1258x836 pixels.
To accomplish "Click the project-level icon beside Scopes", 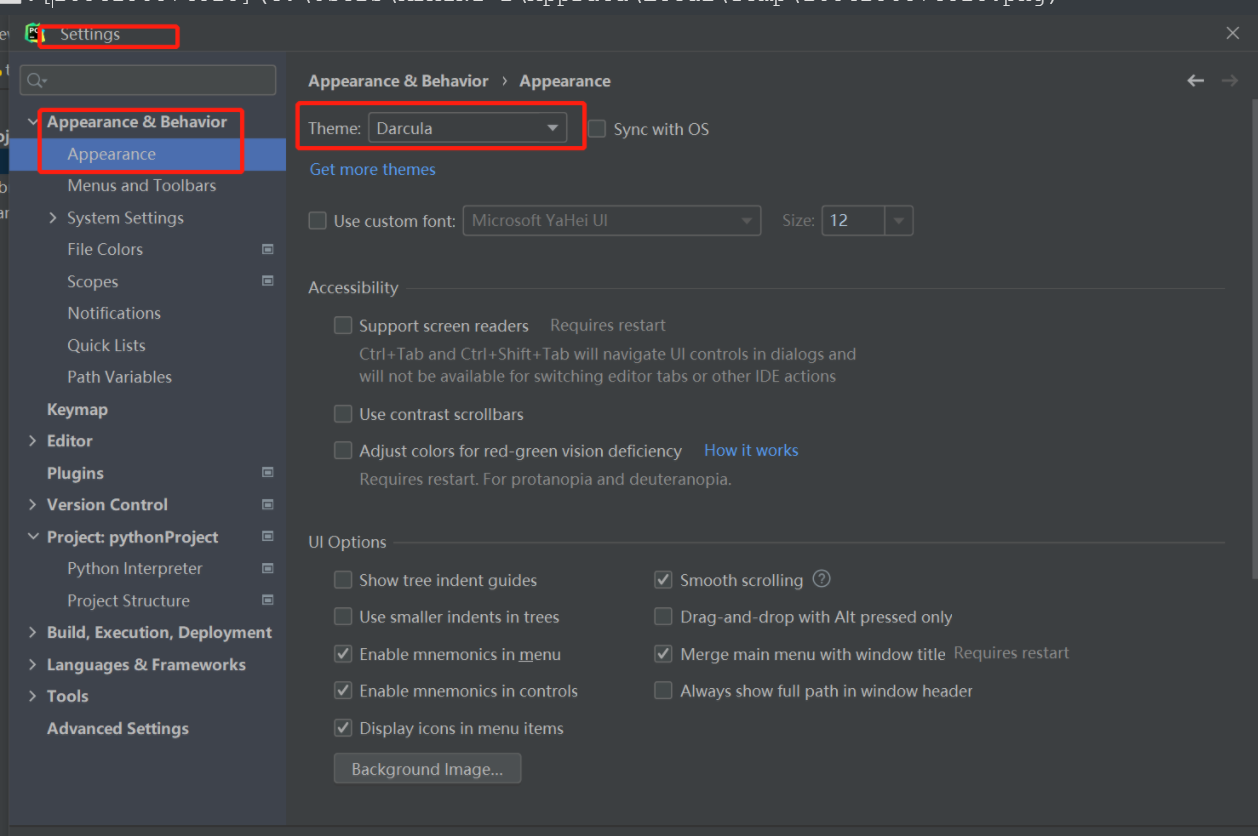I will (268, 281).
